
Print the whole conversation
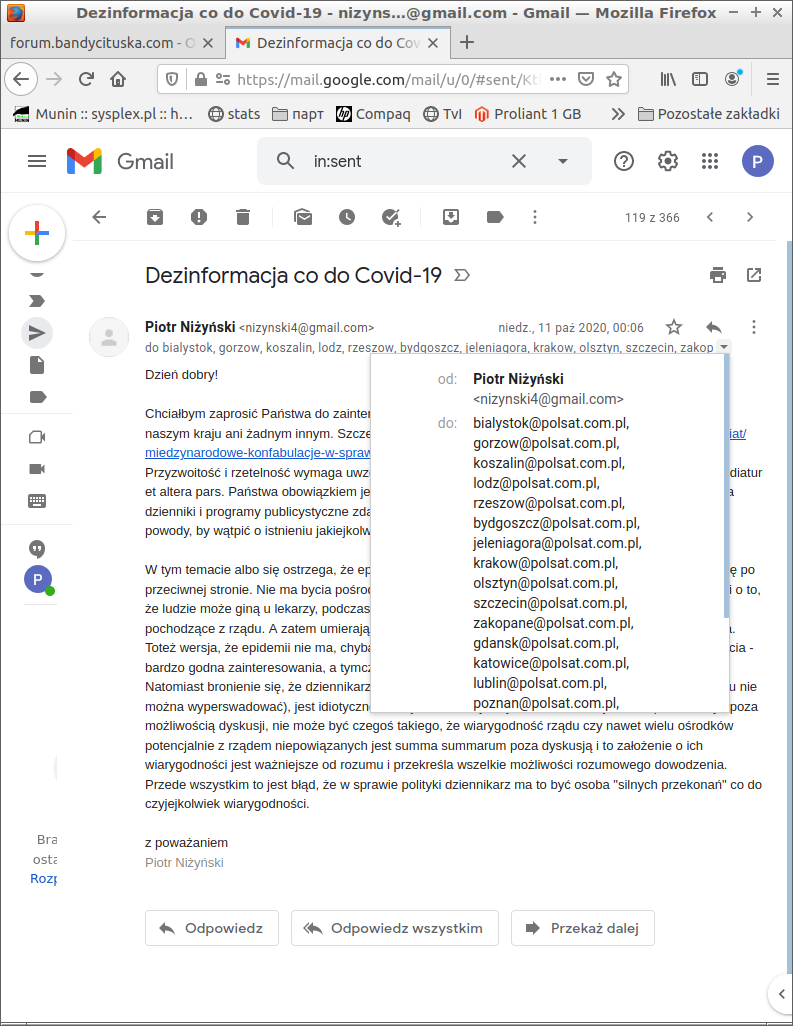(x=718, y=275)
